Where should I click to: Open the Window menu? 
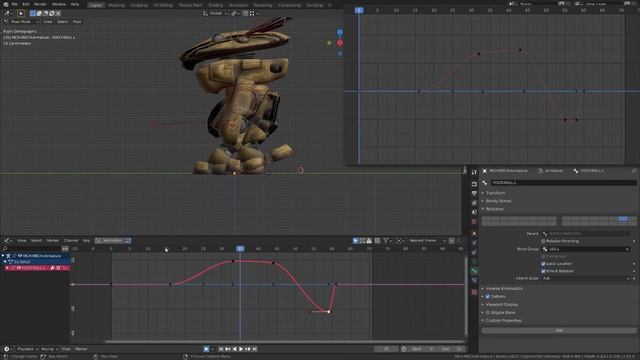[x=59, y=4]
